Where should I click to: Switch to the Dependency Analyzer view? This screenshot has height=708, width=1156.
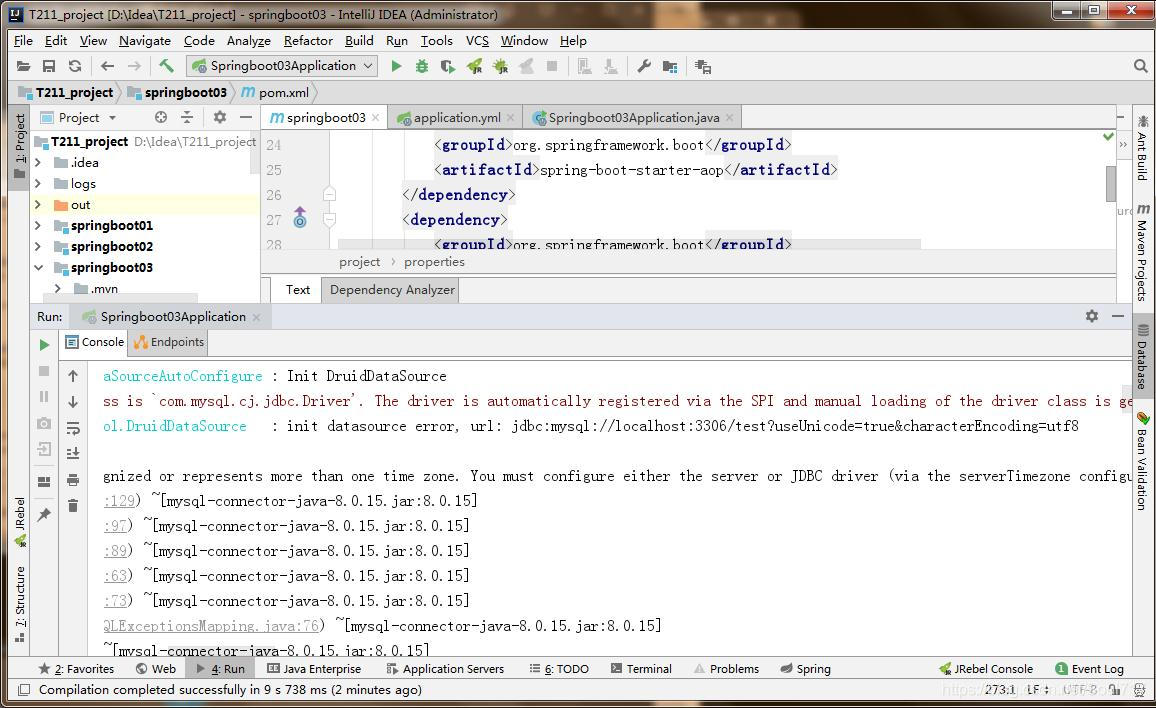coord(391,290)
